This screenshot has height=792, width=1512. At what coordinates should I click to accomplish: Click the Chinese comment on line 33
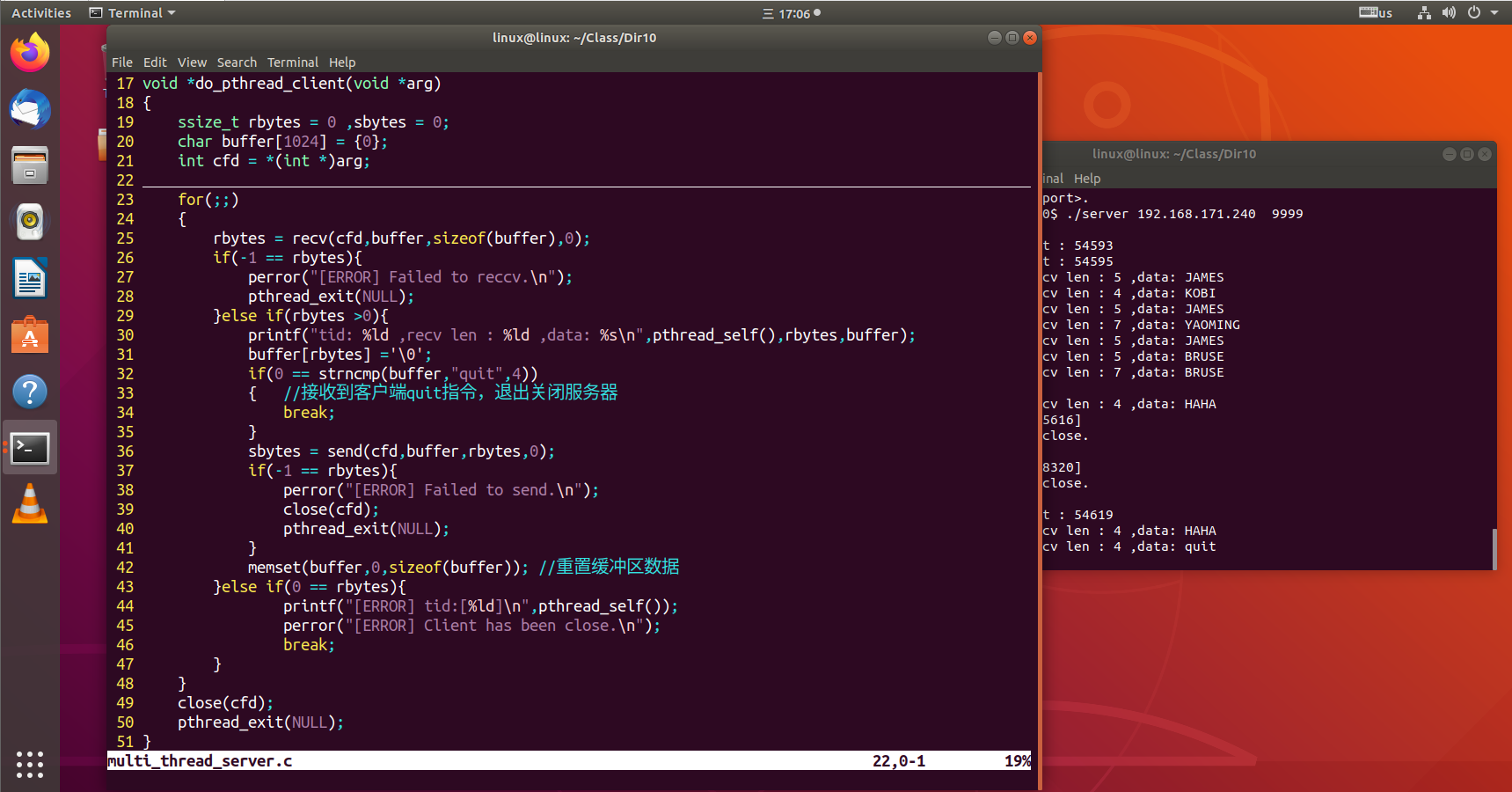coord(450,392)
